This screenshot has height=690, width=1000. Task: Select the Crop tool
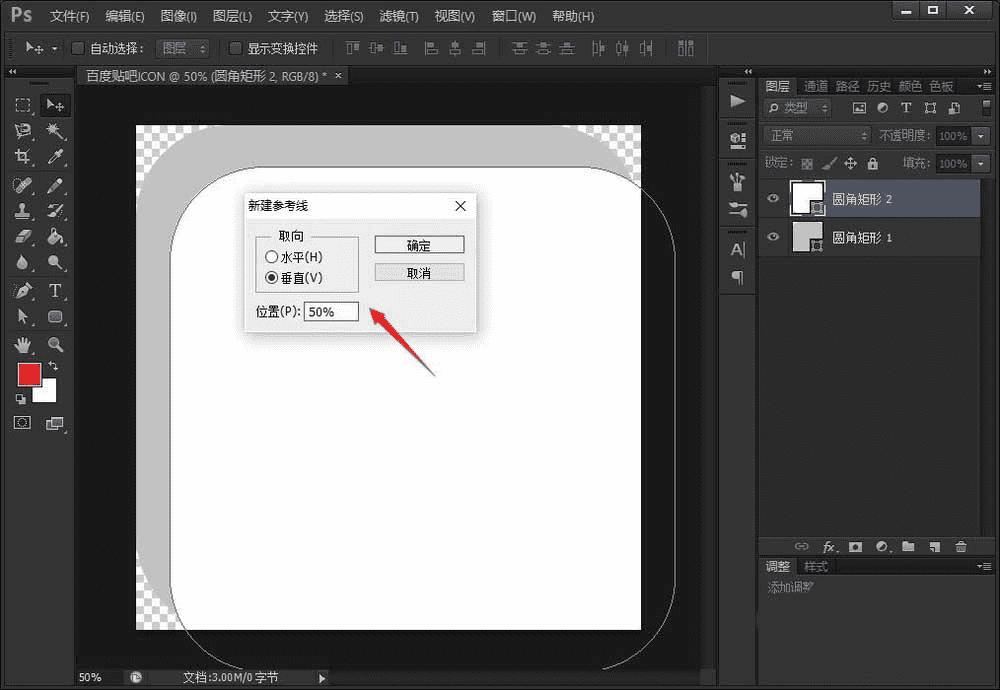(22, 157)
